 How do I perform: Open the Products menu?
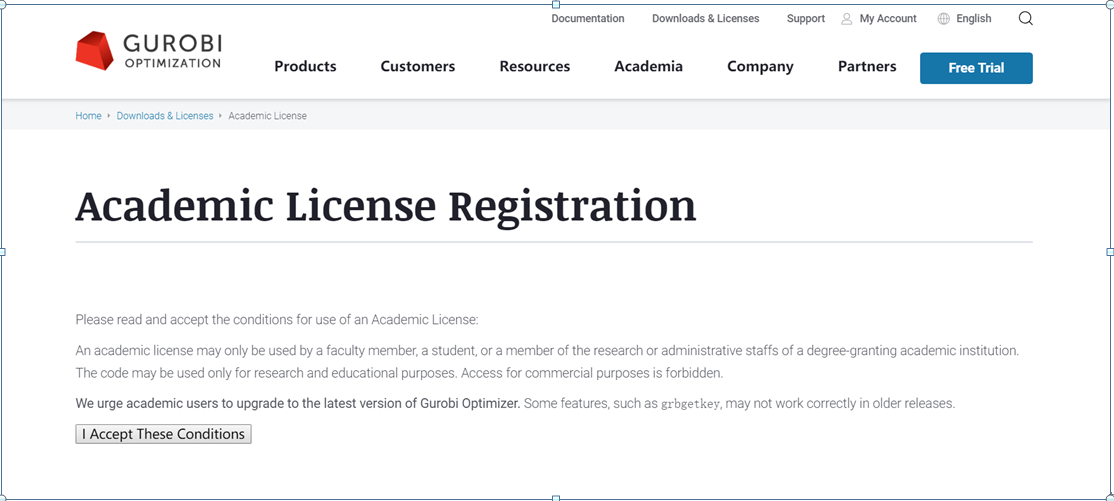(x=305, y=67)
